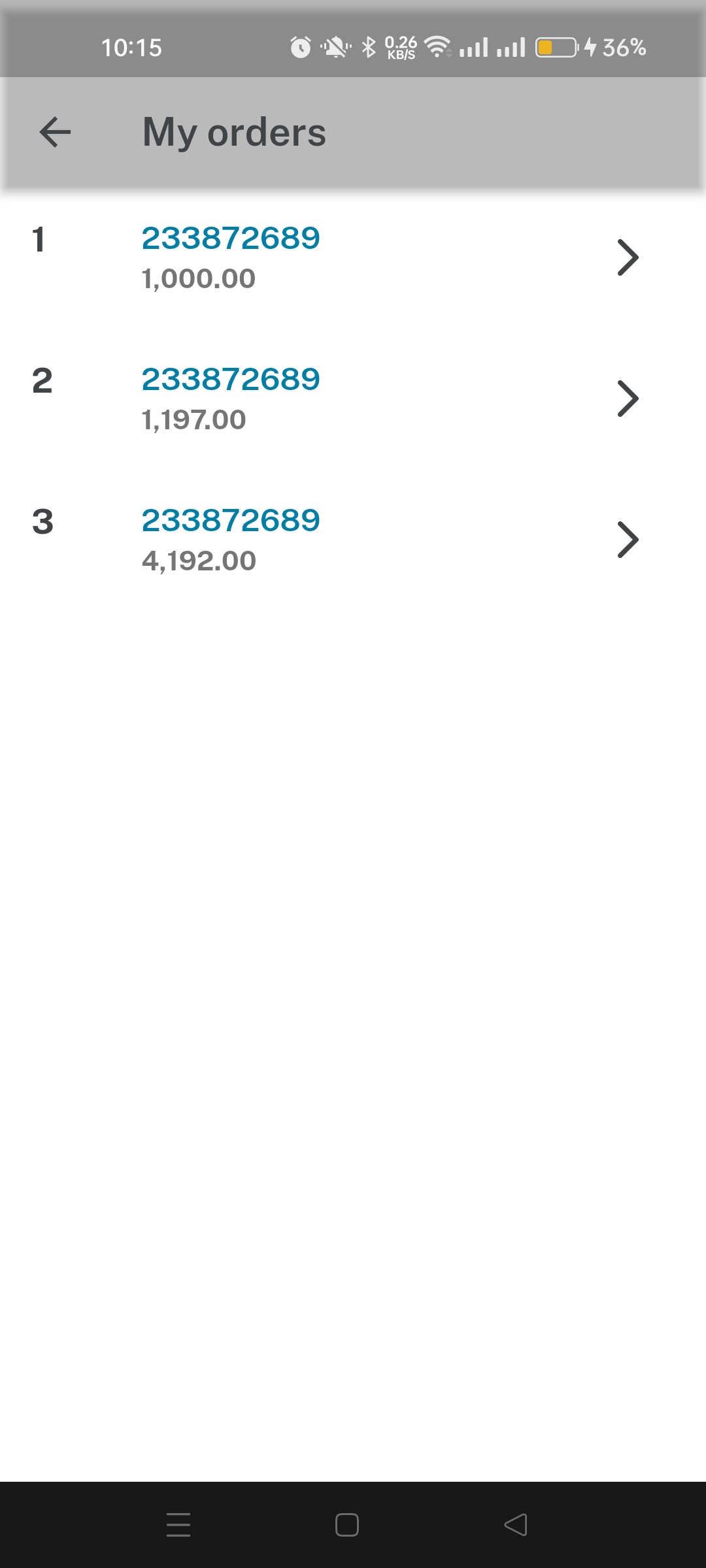Tap the recent apps navigation icon
706x1568 pixels.
(179, 1525)
